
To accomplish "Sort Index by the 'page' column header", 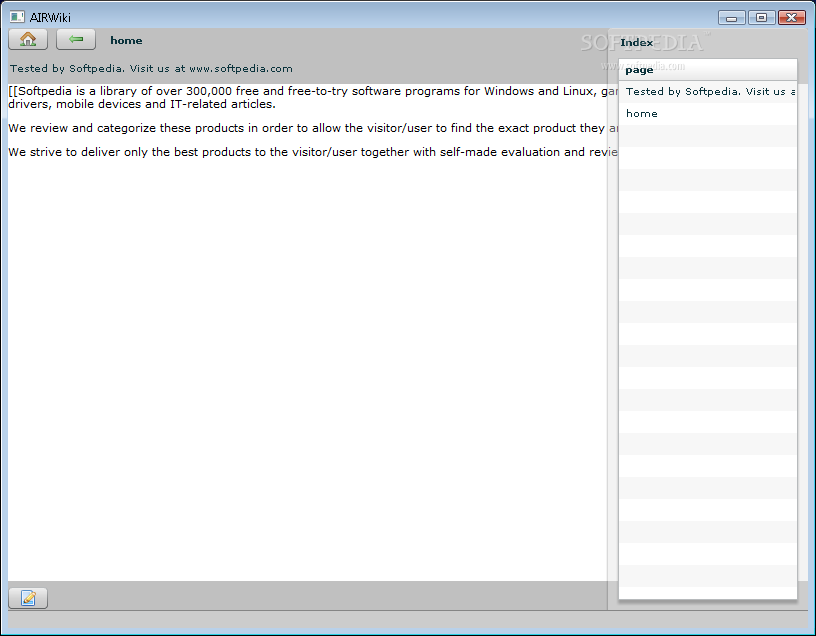I will click(x=708, y=70).
